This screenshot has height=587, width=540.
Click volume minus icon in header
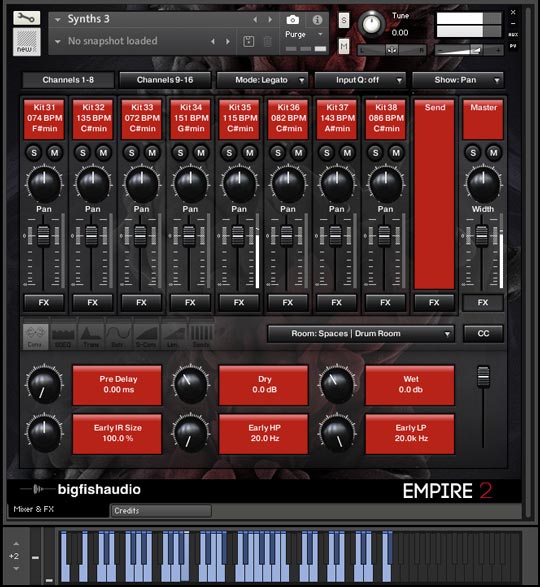(x=440, y=50)
